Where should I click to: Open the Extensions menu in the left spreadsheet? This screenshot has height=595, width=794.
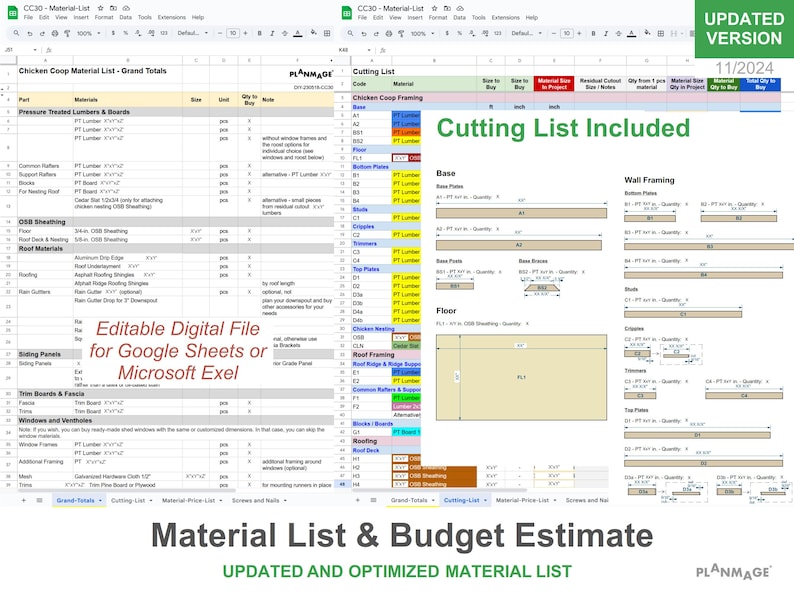tap(172, 17)
